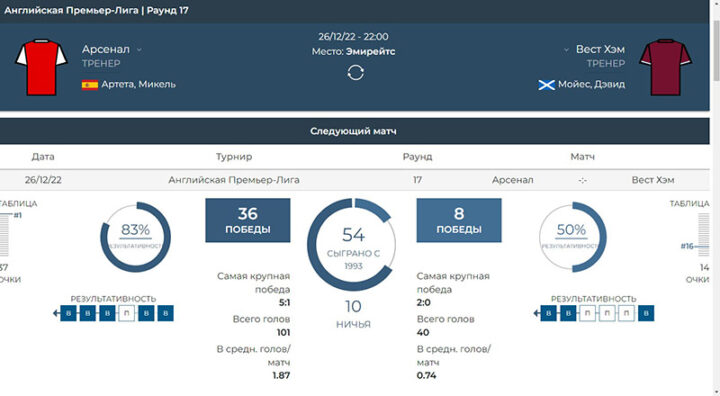Click the 36 ПОБЕДЫ box
Viewport: 720px width, 396px height.
pos(248,220)
